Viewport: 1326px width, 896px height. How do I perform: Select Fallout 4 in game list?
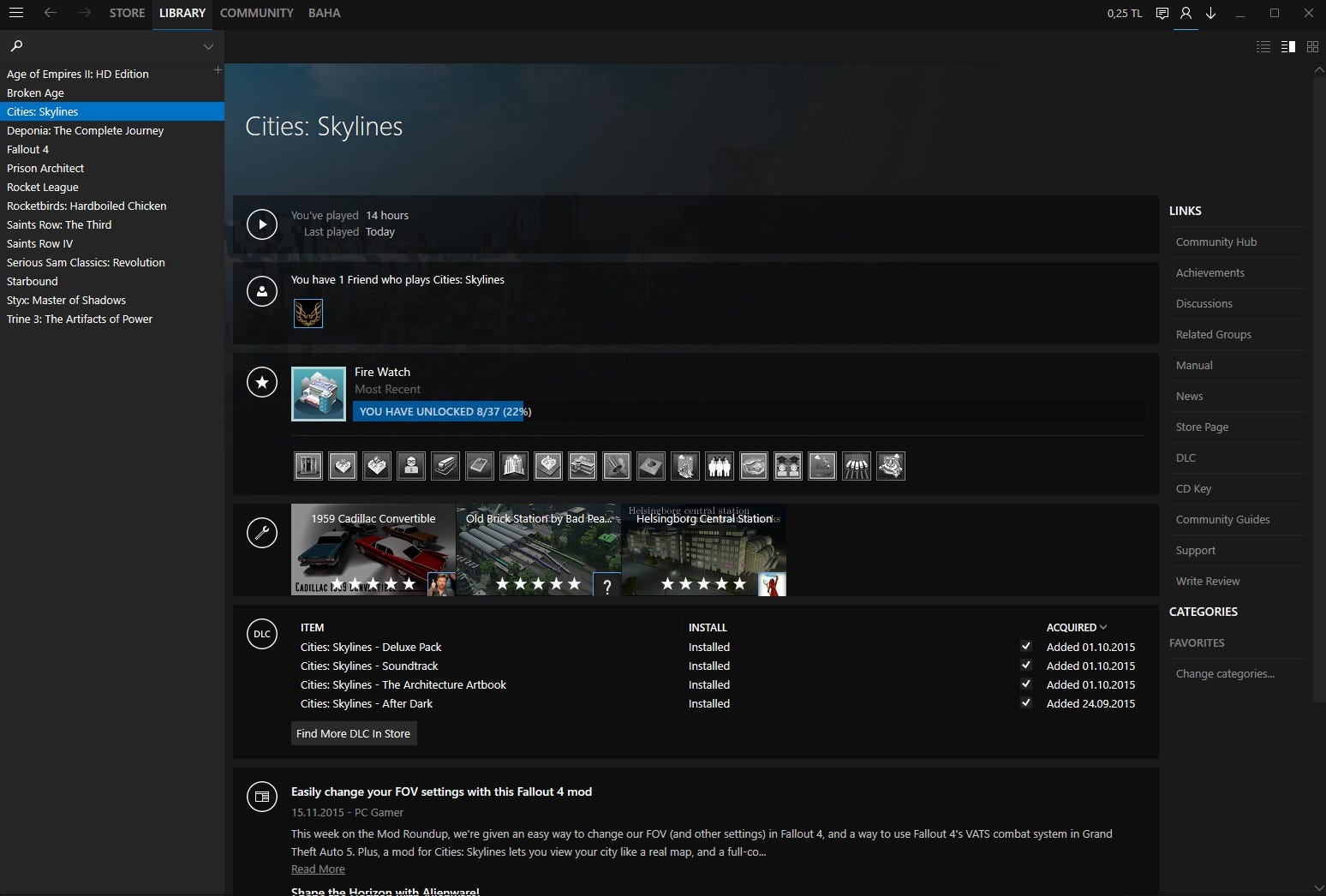(x=112, y=149)
